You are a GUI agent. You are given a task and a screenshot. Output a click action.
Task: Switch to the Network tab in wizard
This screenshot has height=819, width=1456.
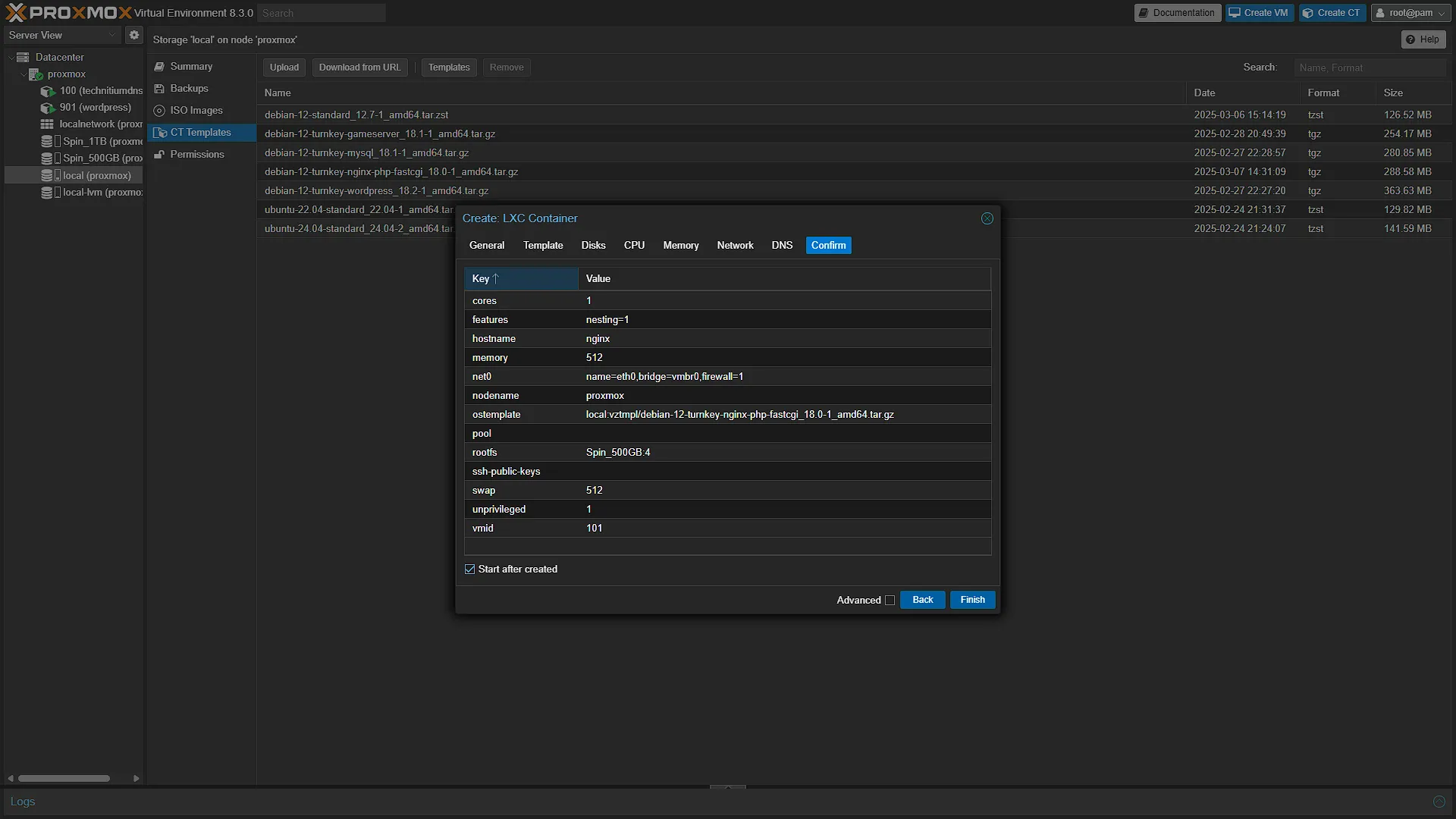[x=735, y=245]
